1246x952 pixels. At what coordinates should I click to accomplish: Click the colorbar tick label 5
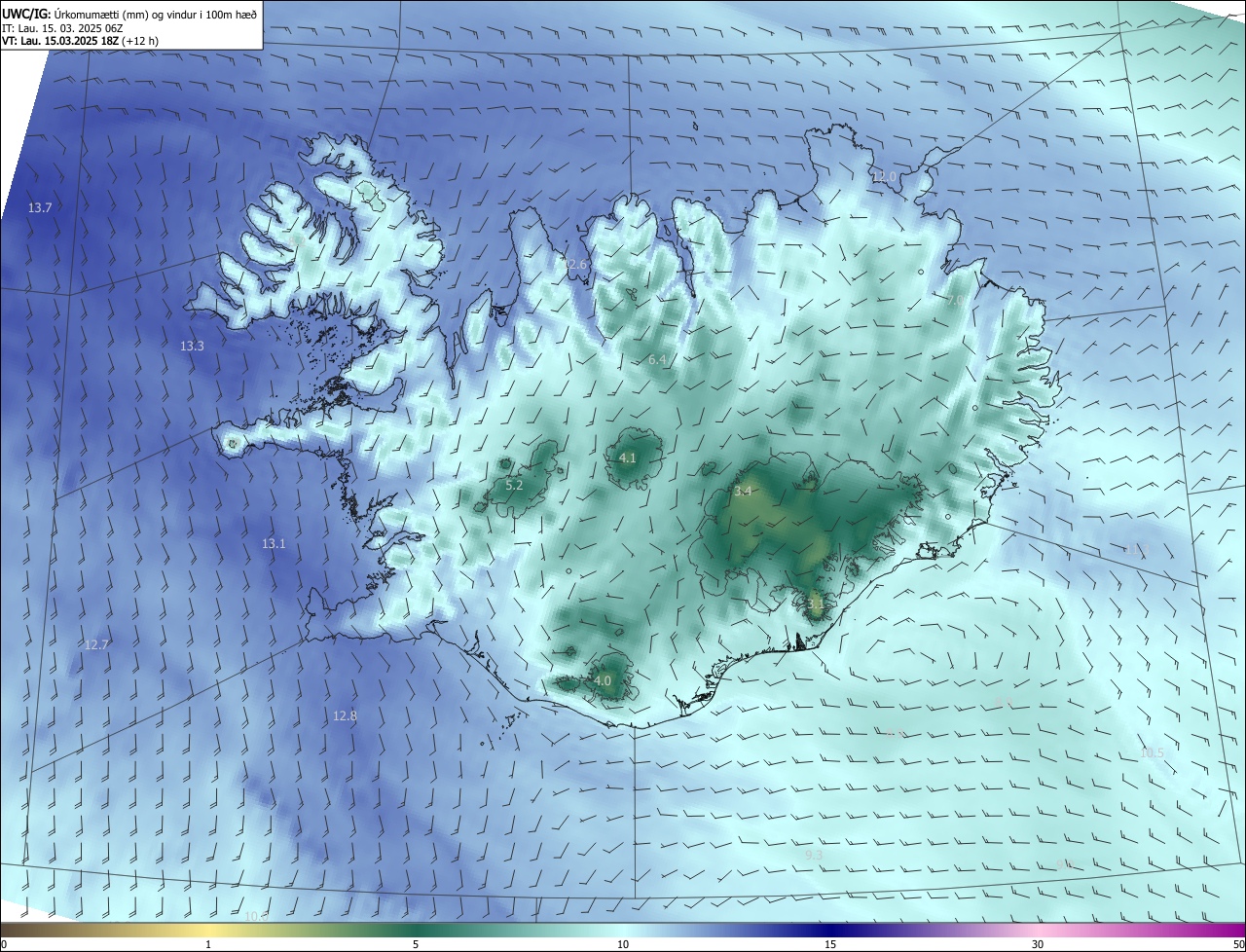pyautogui.click(x=416, y=945)
